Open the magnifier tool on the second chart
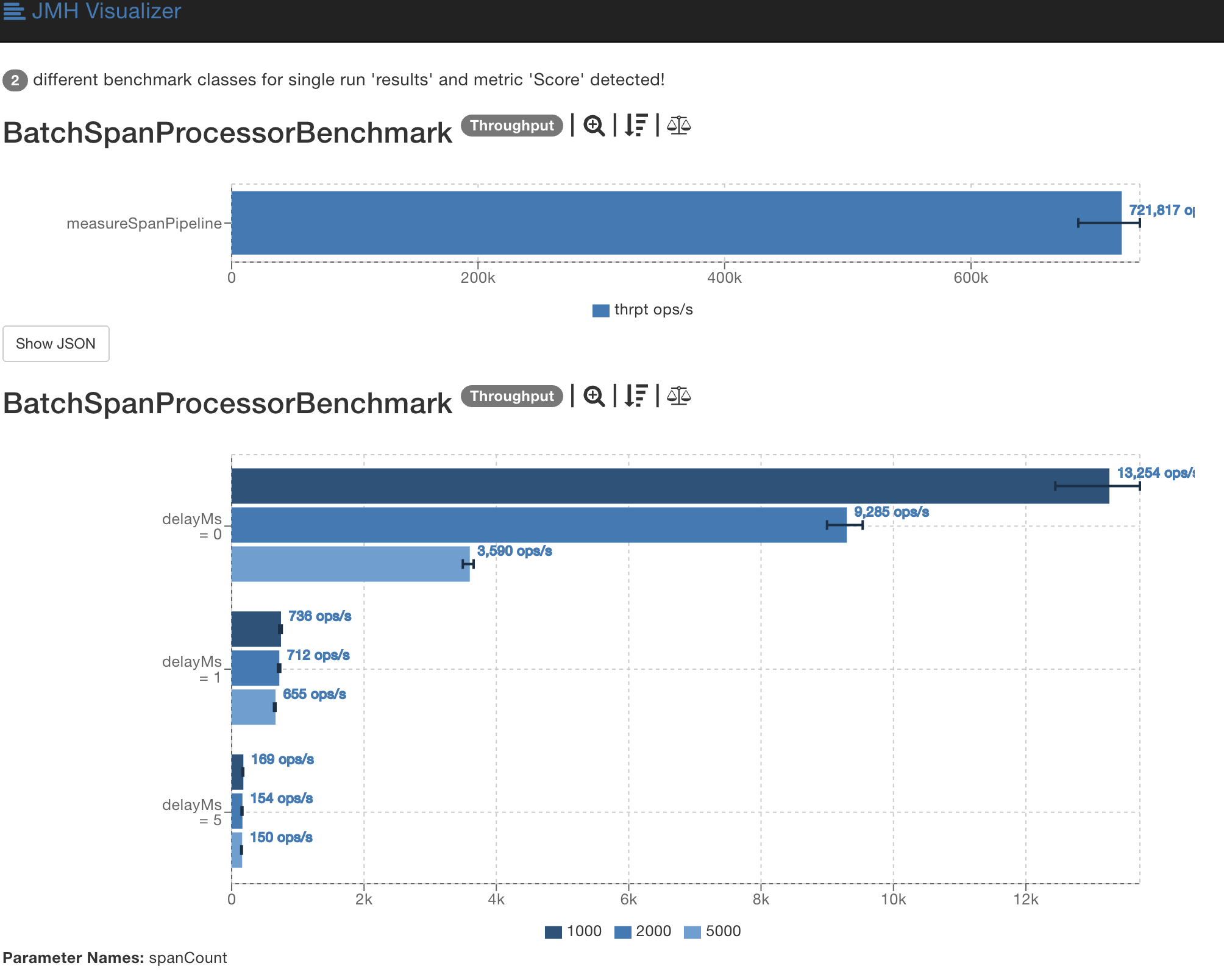Screen dimensions: 1224x980 coord(594,397)
